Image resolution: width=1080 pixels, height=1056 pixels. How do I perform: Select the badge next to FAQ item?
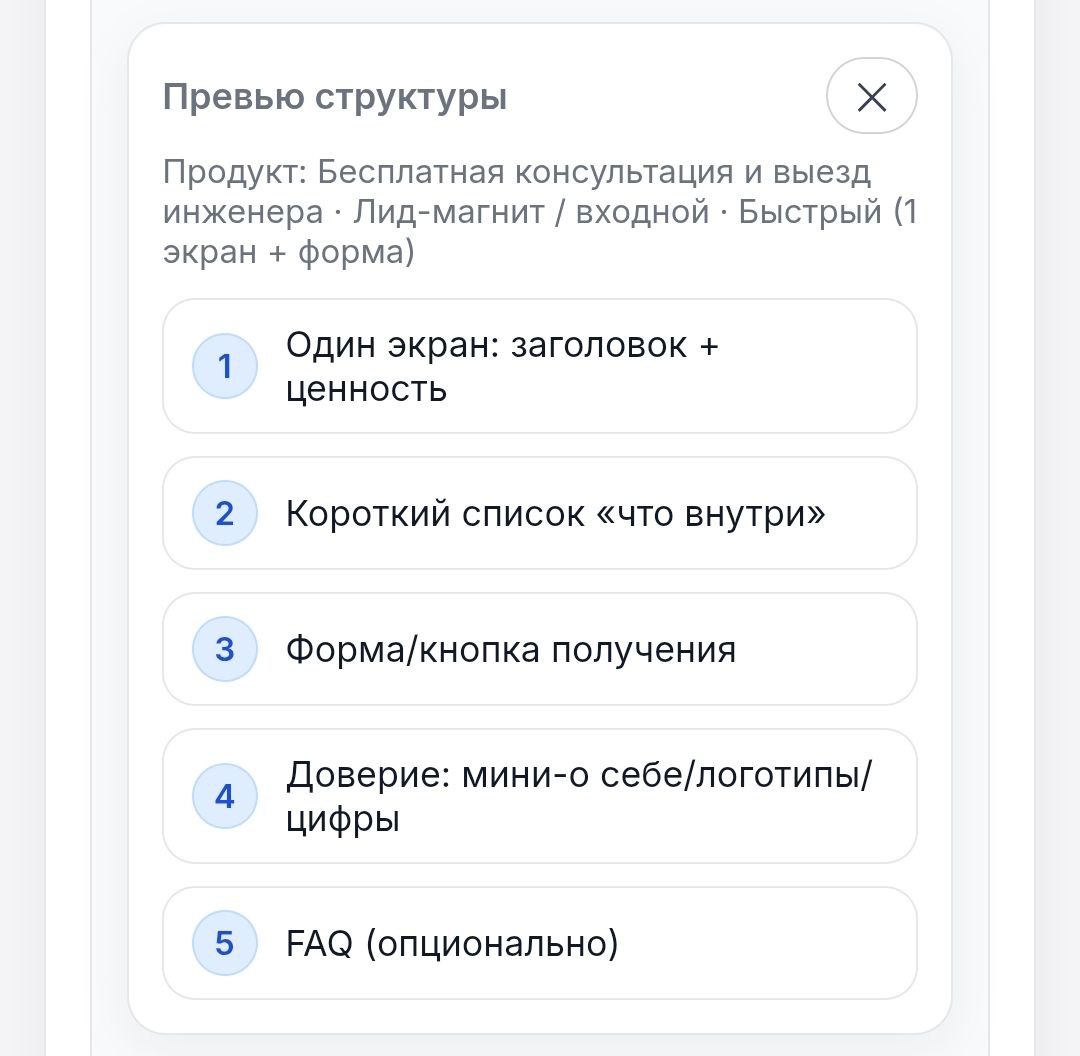click(x=225, y=943)
